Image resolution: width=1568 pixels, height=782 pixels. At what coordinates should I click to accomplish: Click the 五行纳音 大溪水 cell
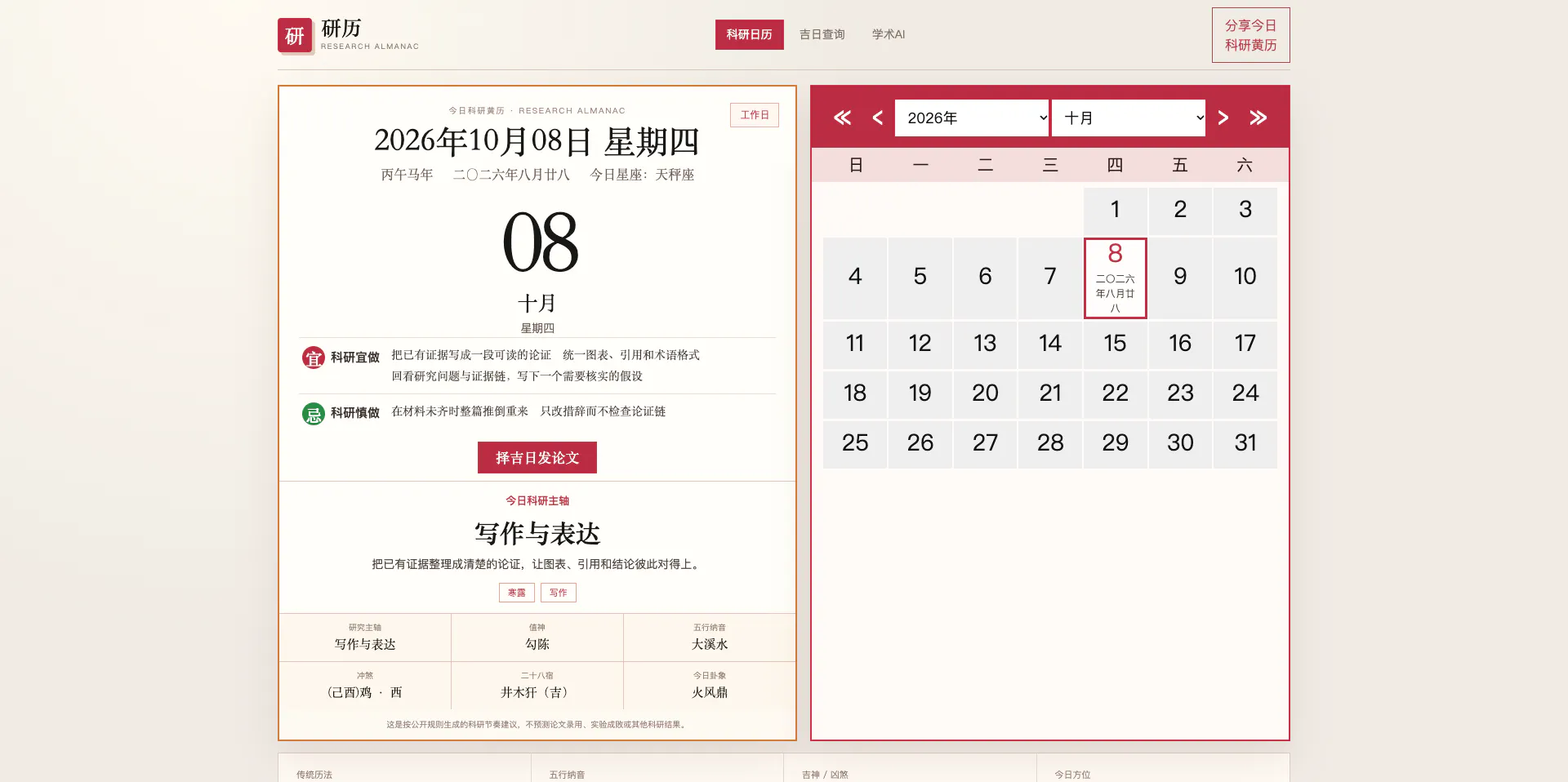pos(710,638)
